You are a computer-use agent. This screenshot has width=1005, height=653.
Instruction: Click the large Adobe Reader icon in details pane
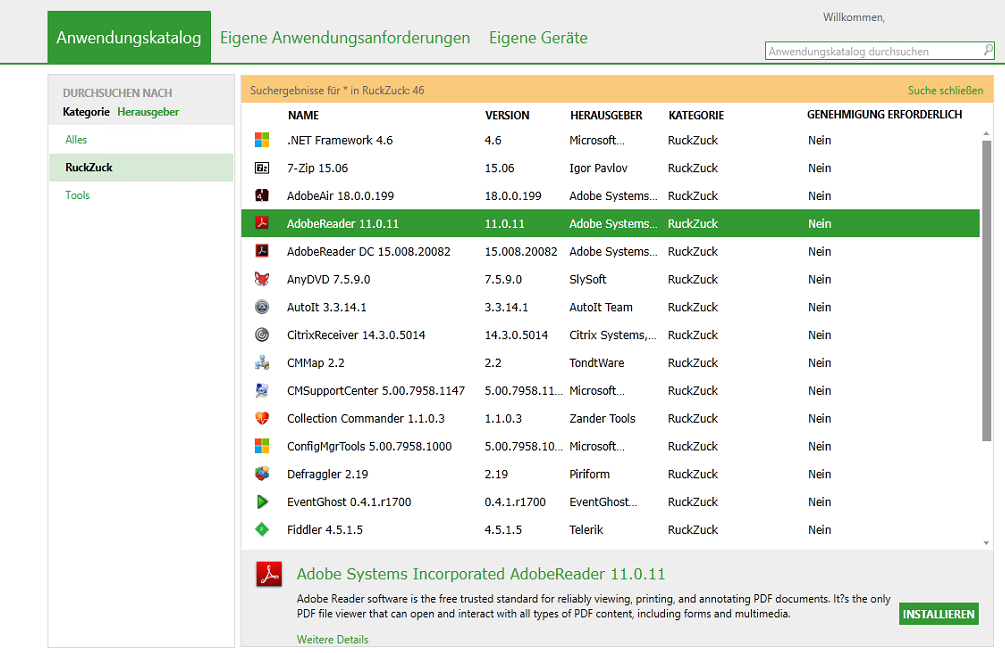point(269,574)
